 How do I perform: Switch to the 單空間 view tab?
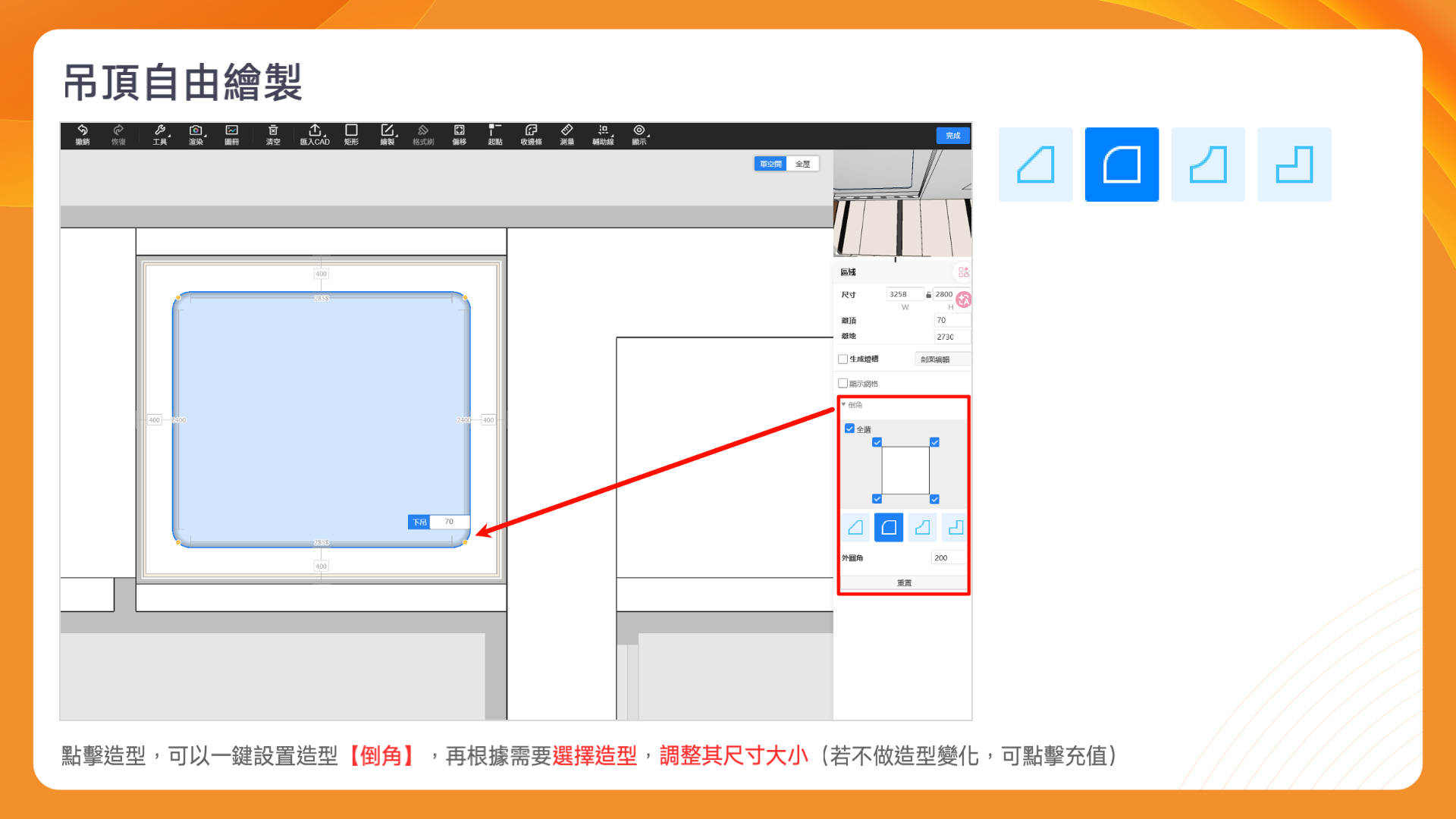(x=770, y=164)
